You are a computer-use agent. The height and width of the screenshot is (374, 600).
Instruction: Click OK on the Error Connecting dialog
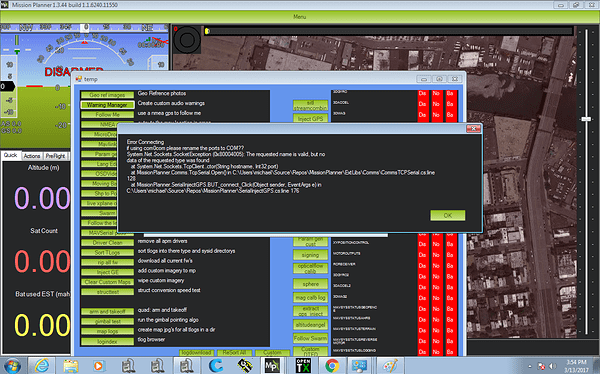[448, 216]
